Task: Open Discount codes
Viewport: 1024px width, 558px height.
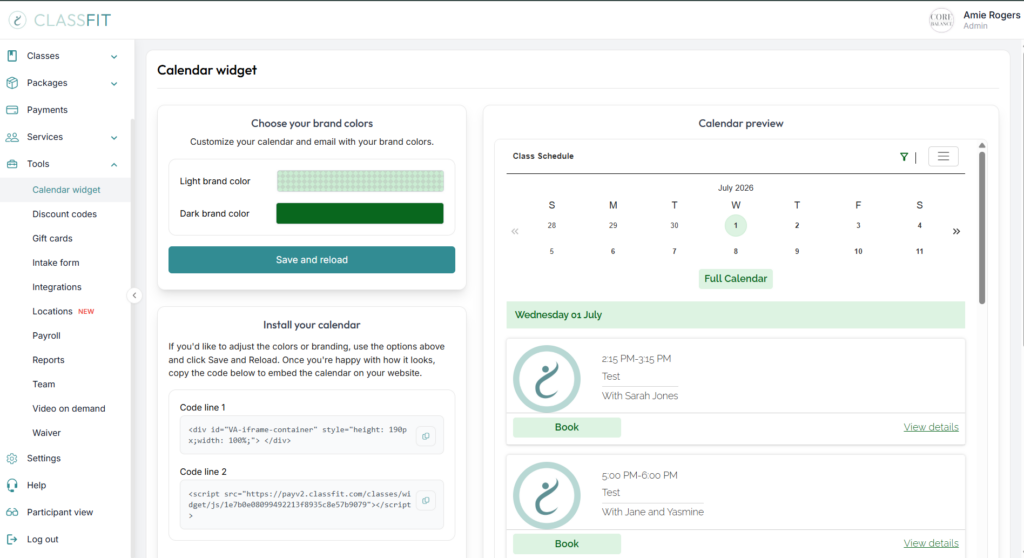Action: [64, 214]
